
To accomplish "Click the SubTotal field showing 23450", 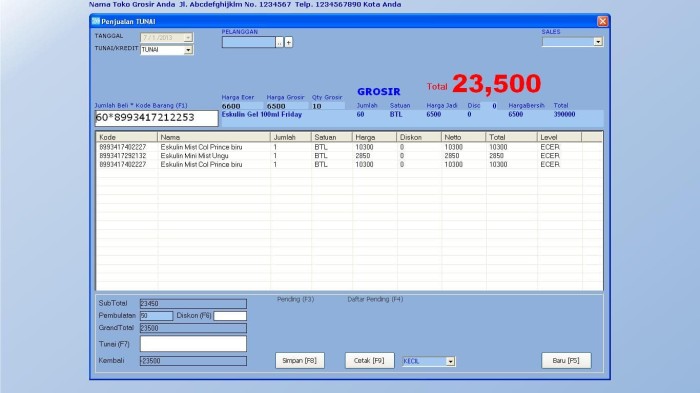I will (x=193, y=304).
